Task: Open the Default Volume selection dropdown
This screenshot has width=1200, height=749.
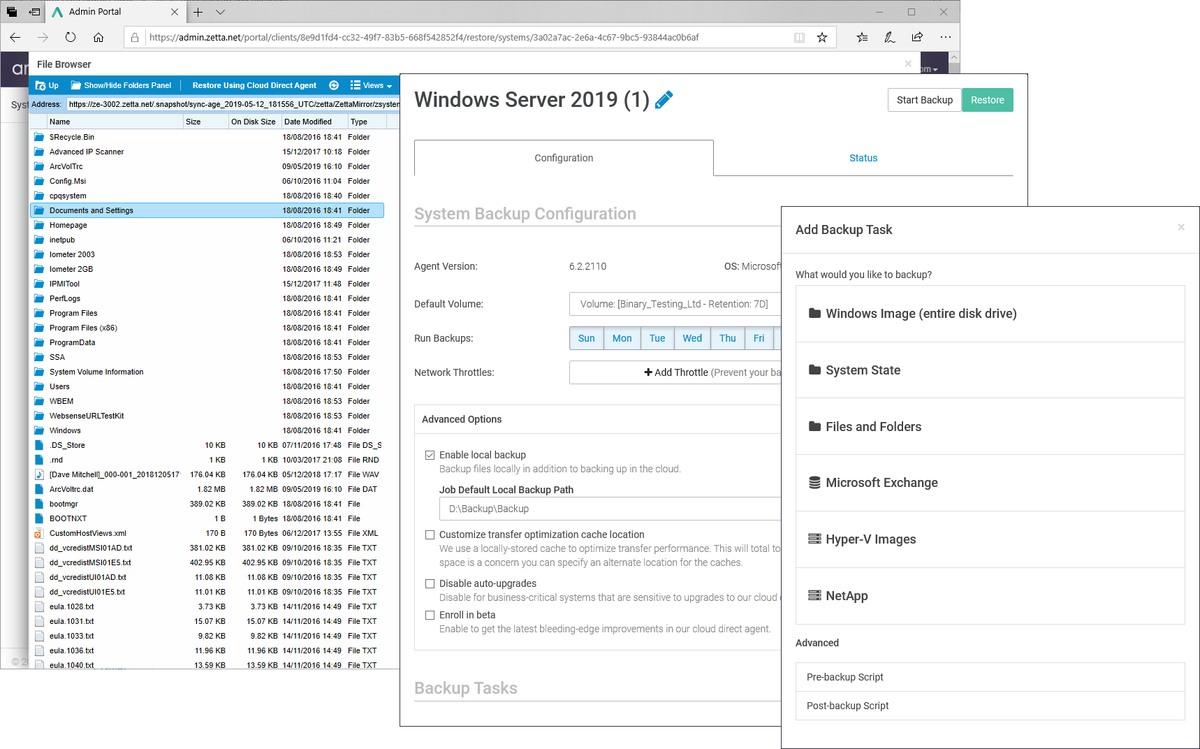Action: (676, 303)
